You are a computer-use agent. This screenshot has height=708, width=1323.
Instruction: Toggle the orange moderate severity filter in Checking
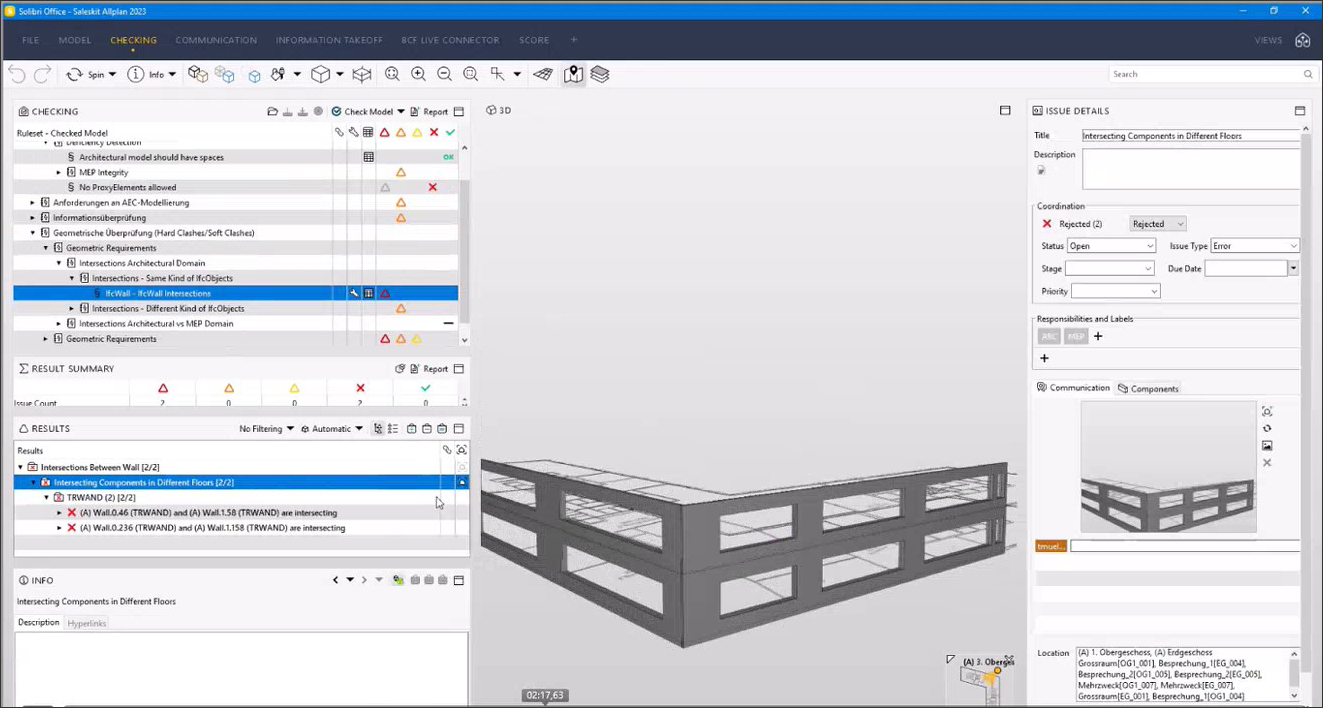401,133
